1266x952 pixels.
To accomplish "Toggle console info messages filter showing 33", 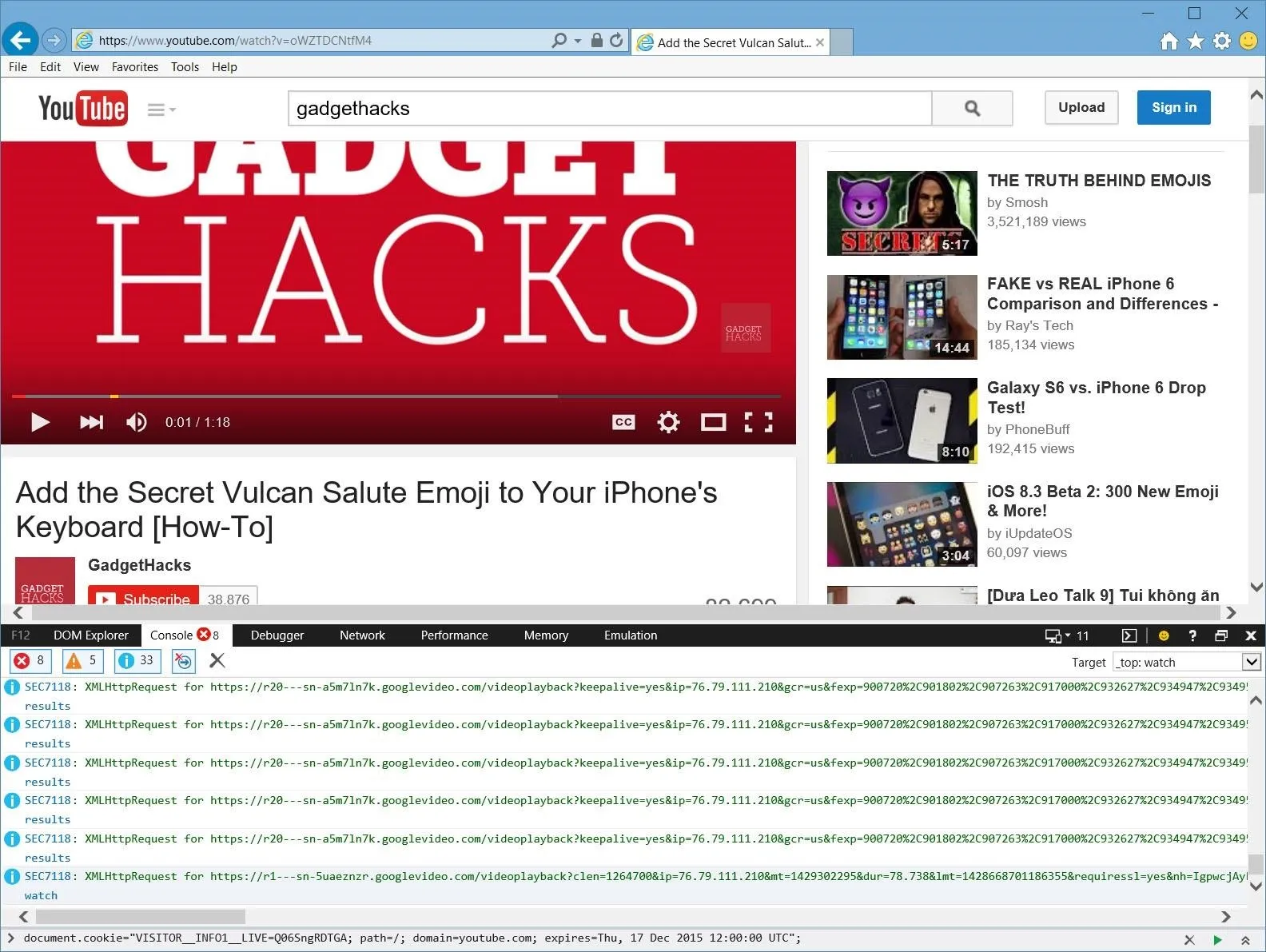I will 137,661.
